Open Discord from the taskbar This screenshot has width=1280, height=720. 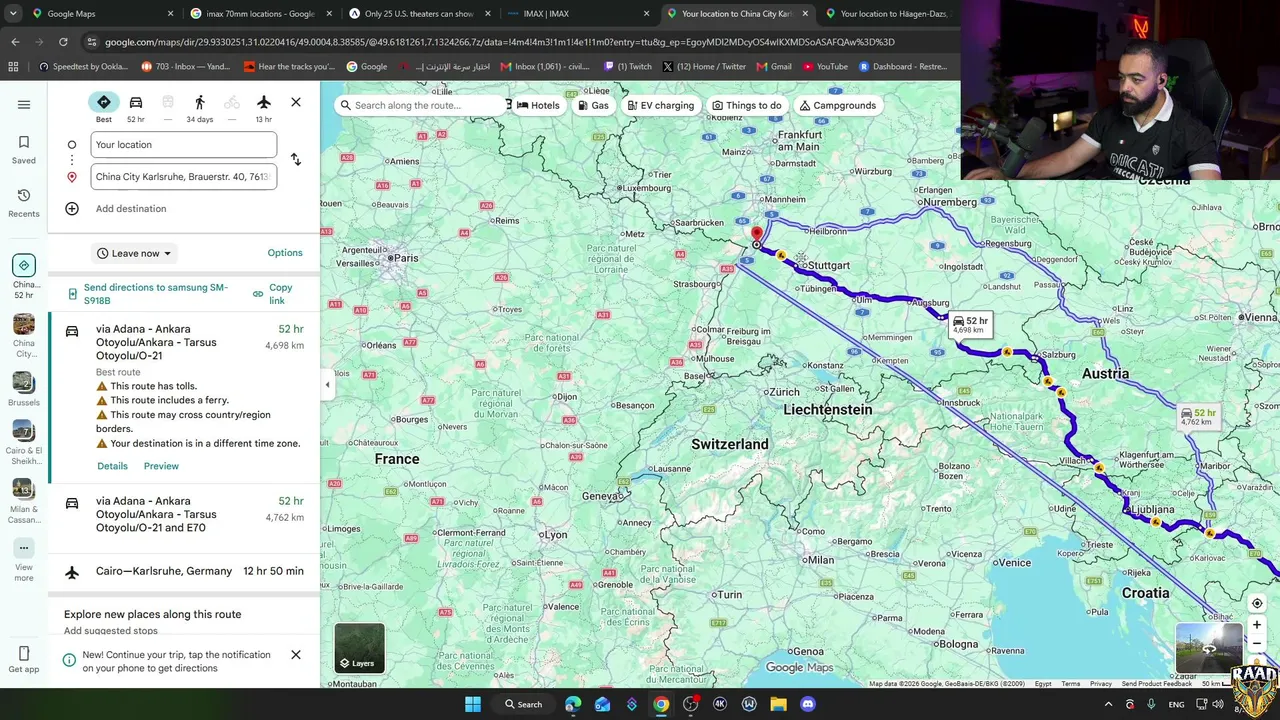[x=808, y=704]
